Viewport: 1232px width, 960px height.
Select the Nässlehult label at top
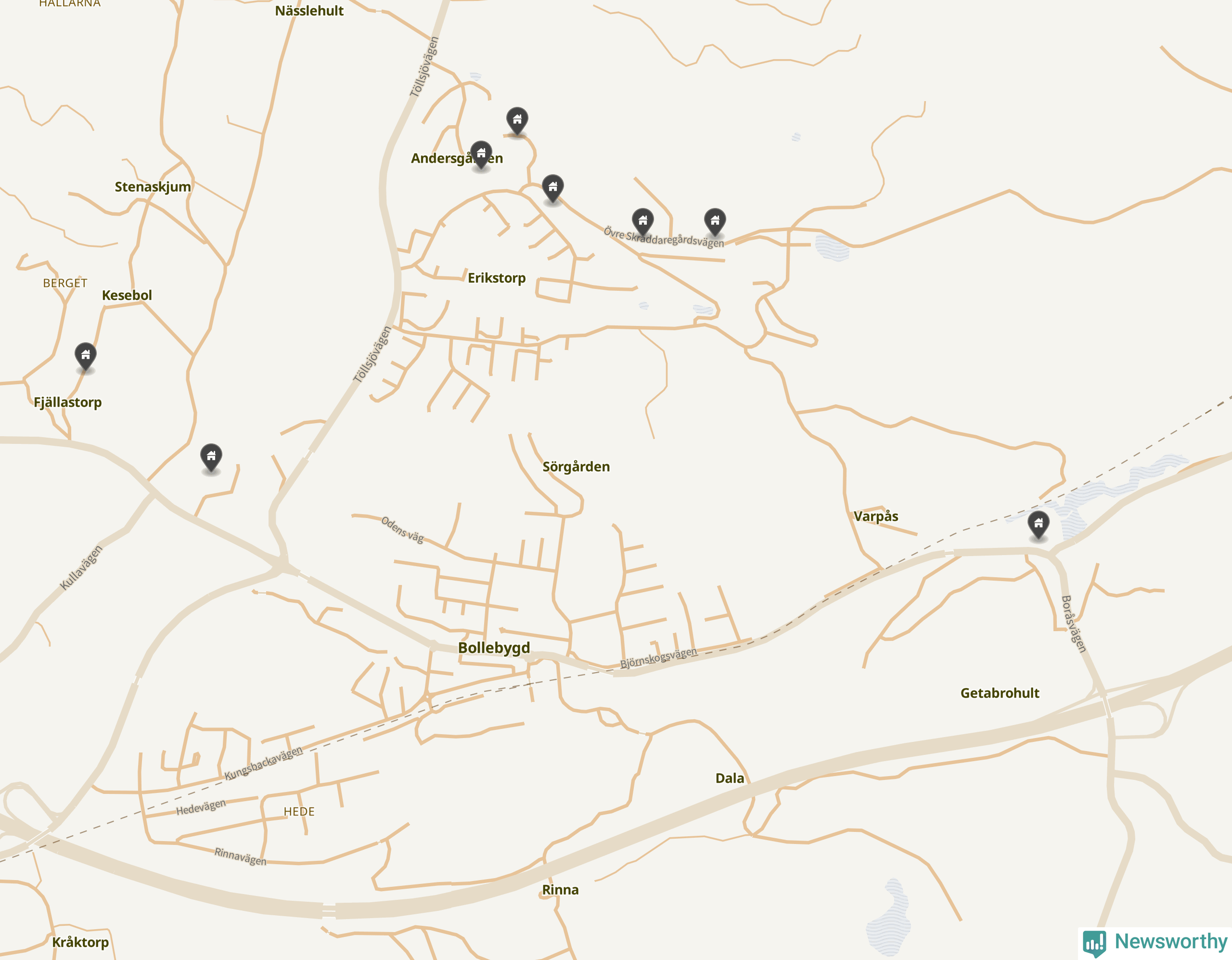pos(309,11)
